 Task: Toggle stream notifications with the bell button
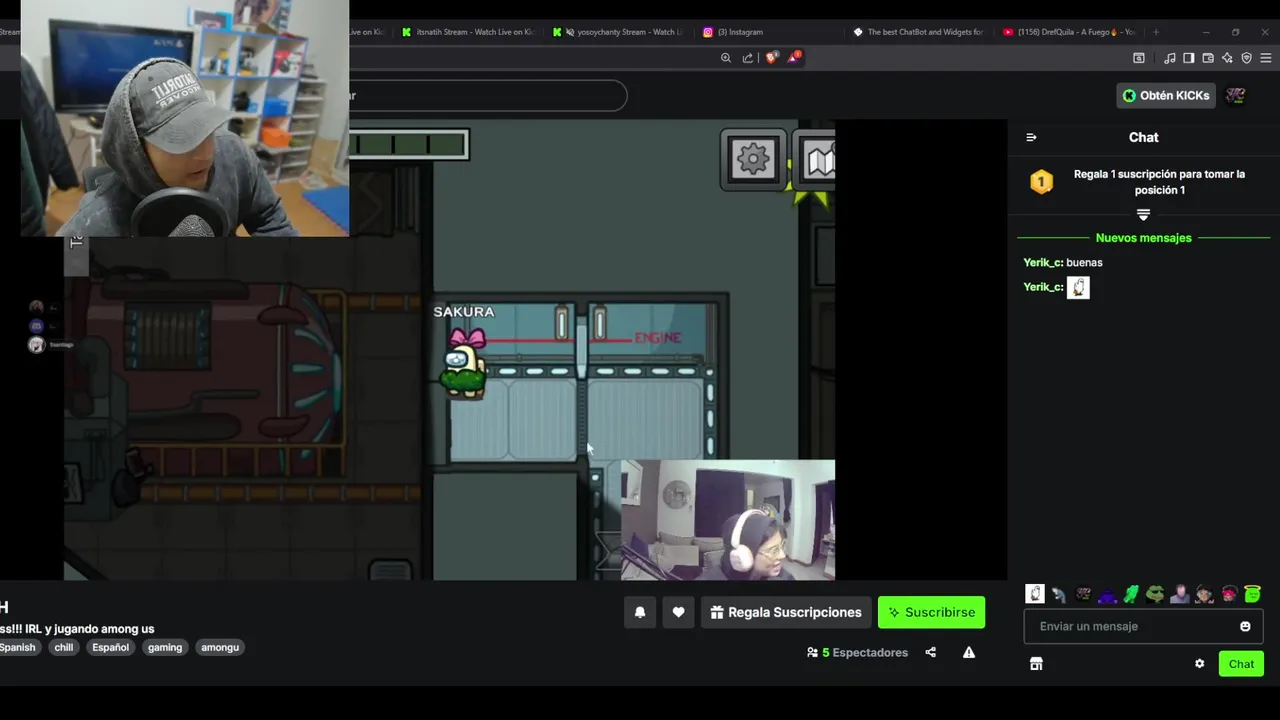(640, 612)
